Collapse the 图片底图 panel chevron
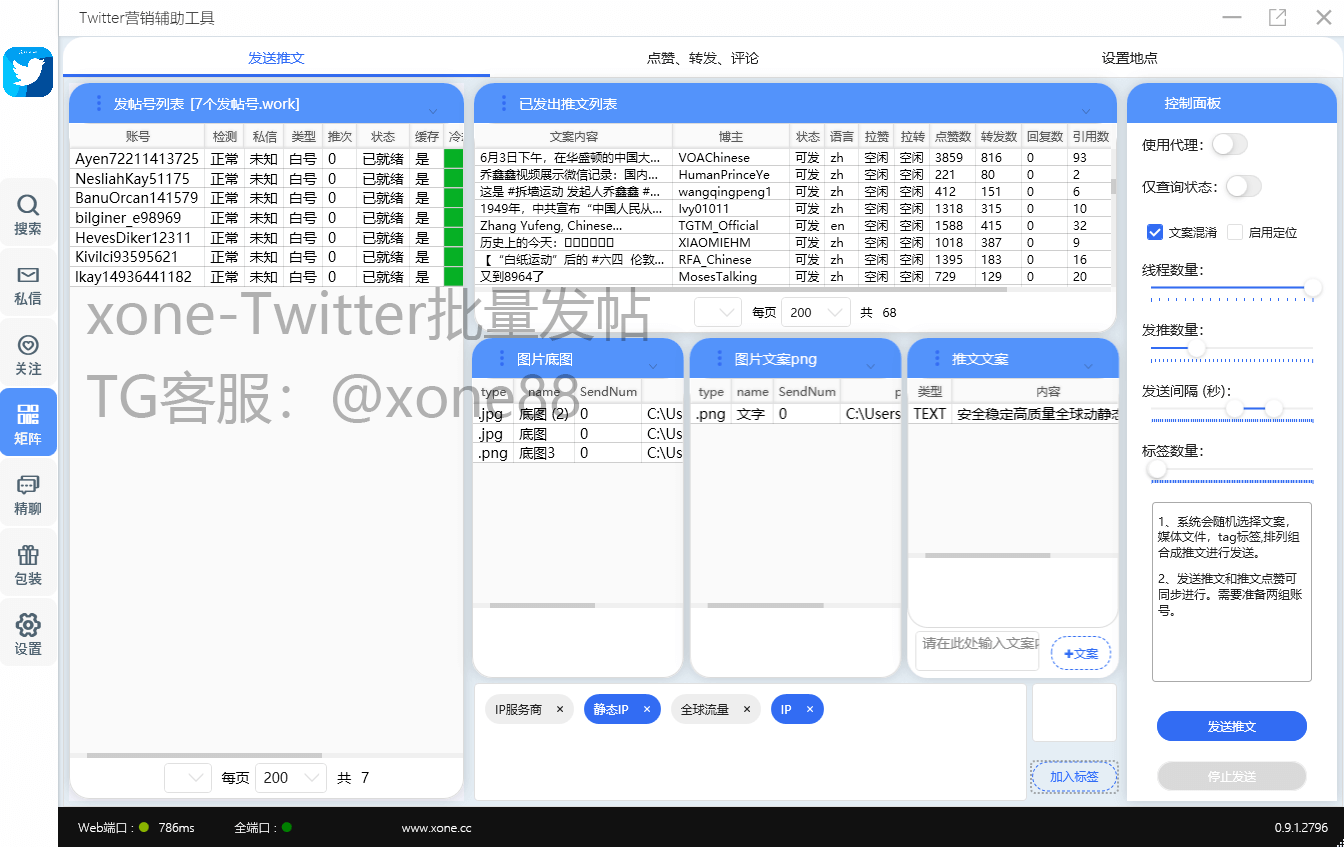1344x847 pixels. pyautogui.click(x=653, y=365)
